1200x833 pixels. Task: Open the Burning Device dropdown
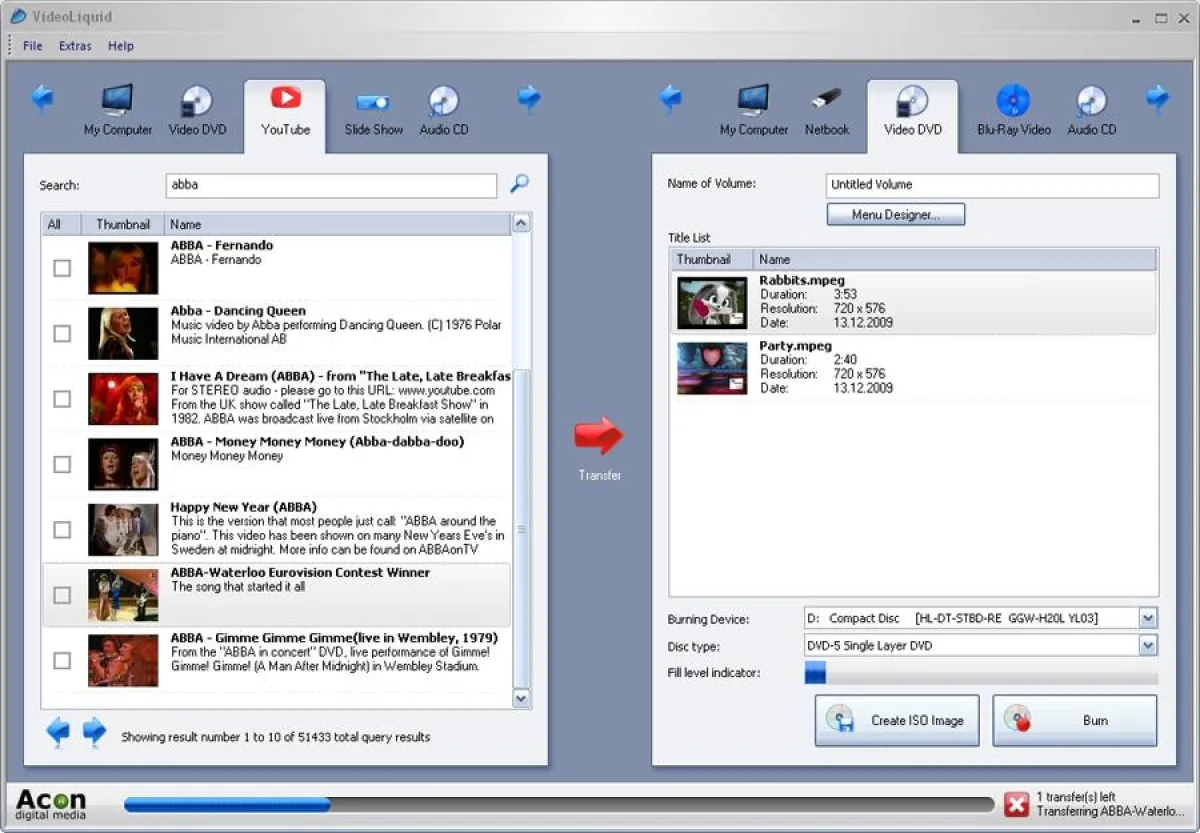click(x=1147, y=618)
